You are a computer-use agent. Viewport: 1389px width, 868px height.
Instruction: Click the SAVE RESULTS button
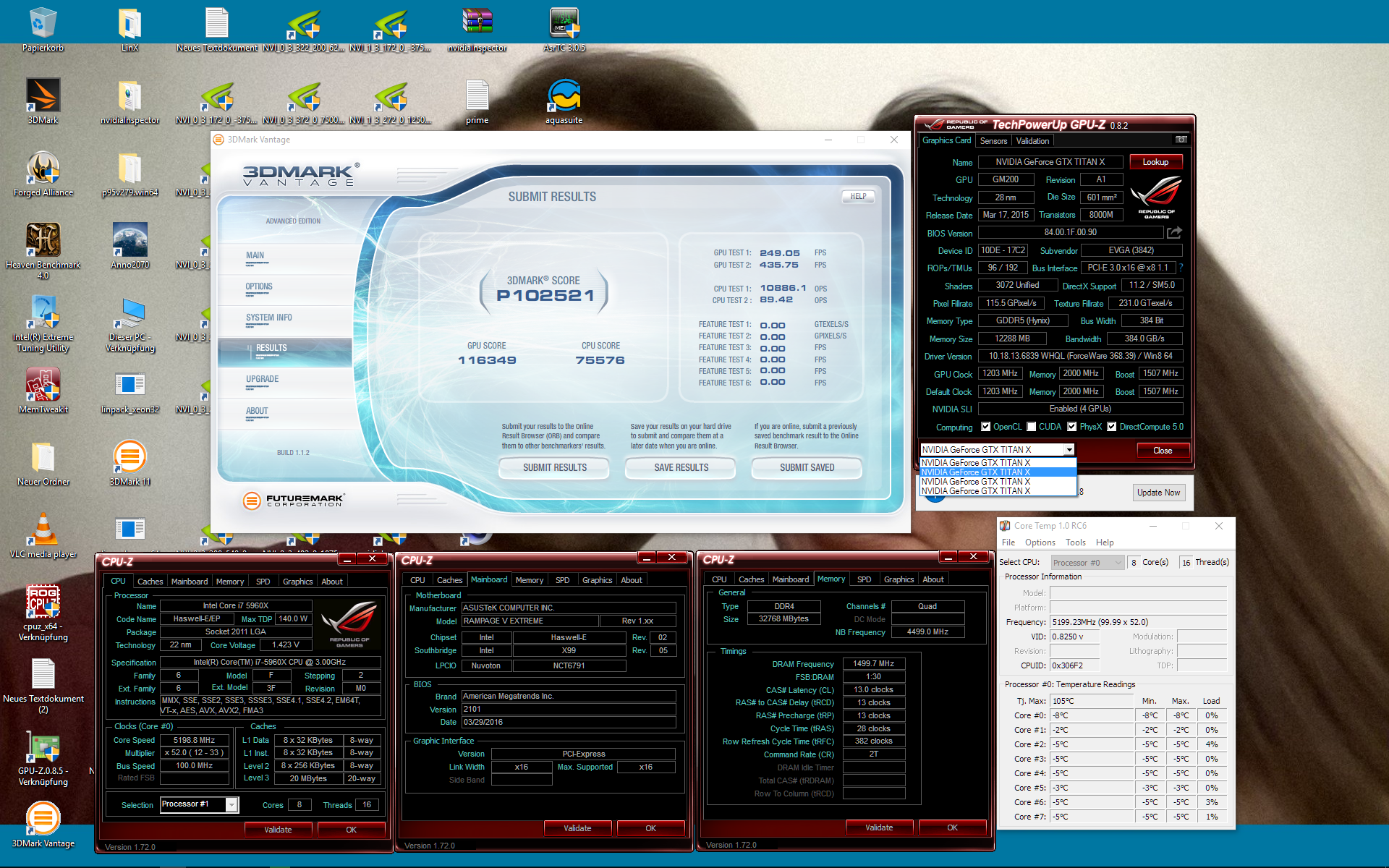point(681,468)
